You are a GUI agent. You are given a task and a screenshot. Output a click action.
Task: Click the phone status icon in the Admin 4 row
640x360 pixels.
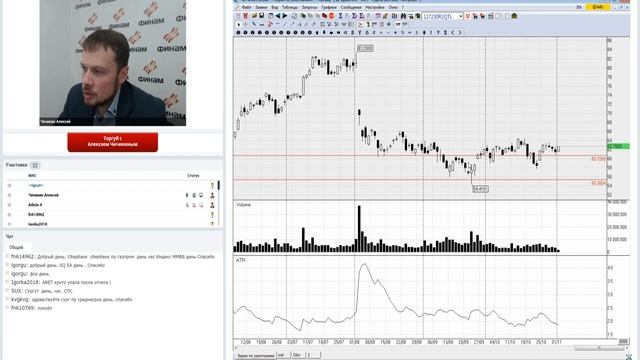[187, 205]
